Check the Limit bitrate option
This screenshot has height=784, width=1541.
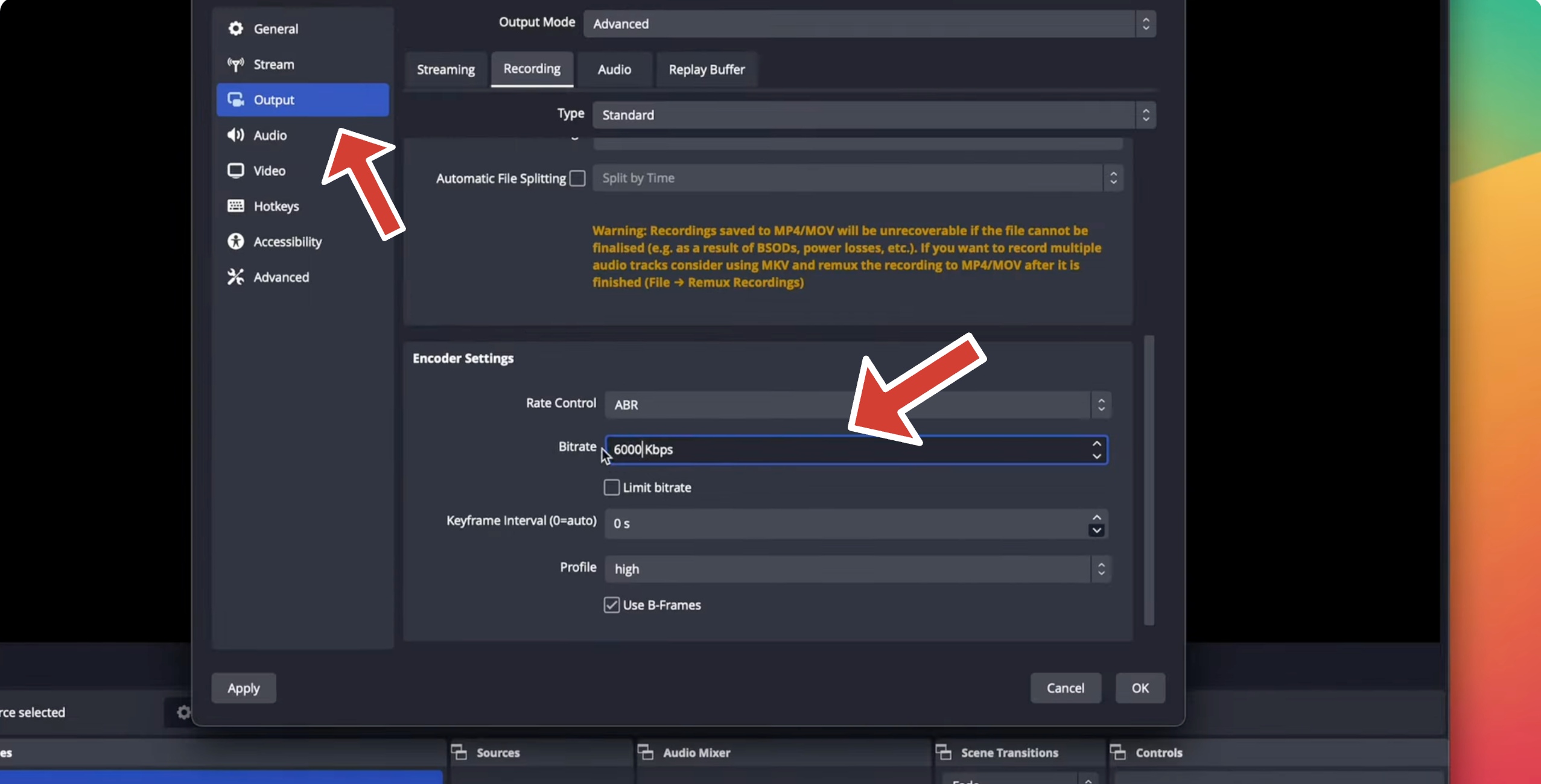click(x=611, y=487)
